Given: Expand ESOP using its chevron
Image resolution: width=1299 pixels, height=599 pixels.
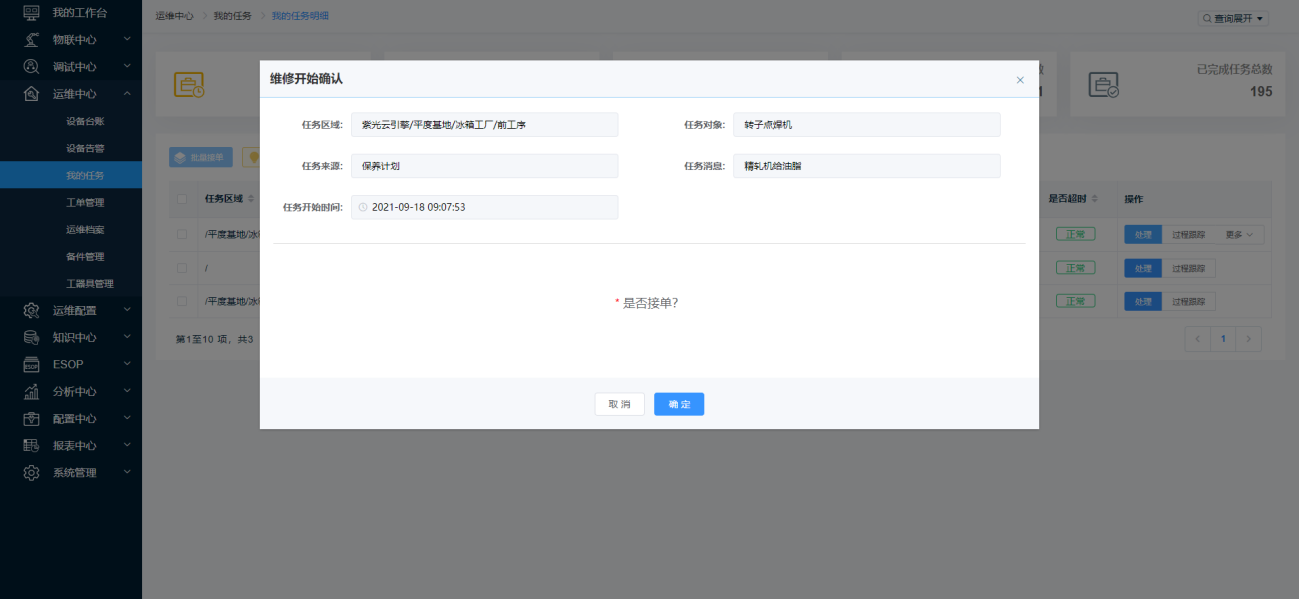Looking at the screenshot, I should click(127, 364).
